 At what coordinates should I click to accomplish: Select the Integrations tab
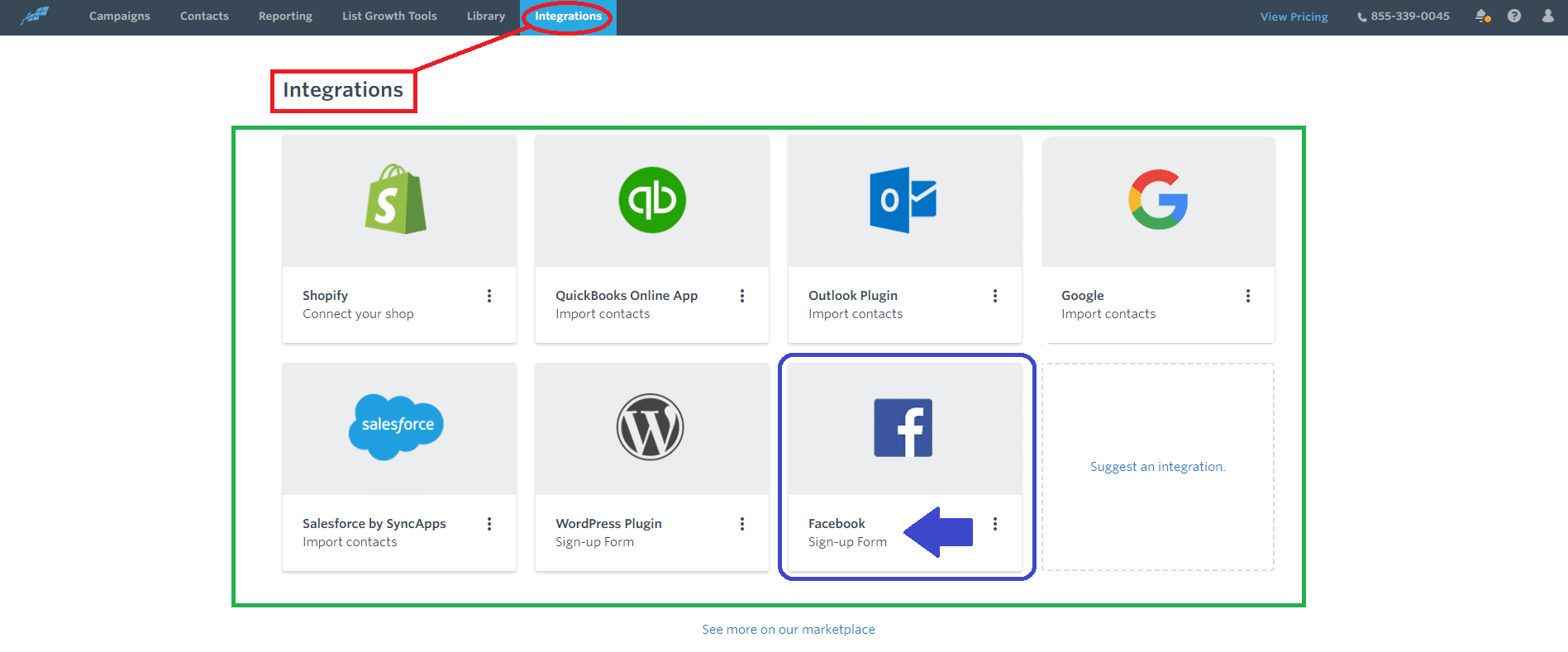pos(569,17)
